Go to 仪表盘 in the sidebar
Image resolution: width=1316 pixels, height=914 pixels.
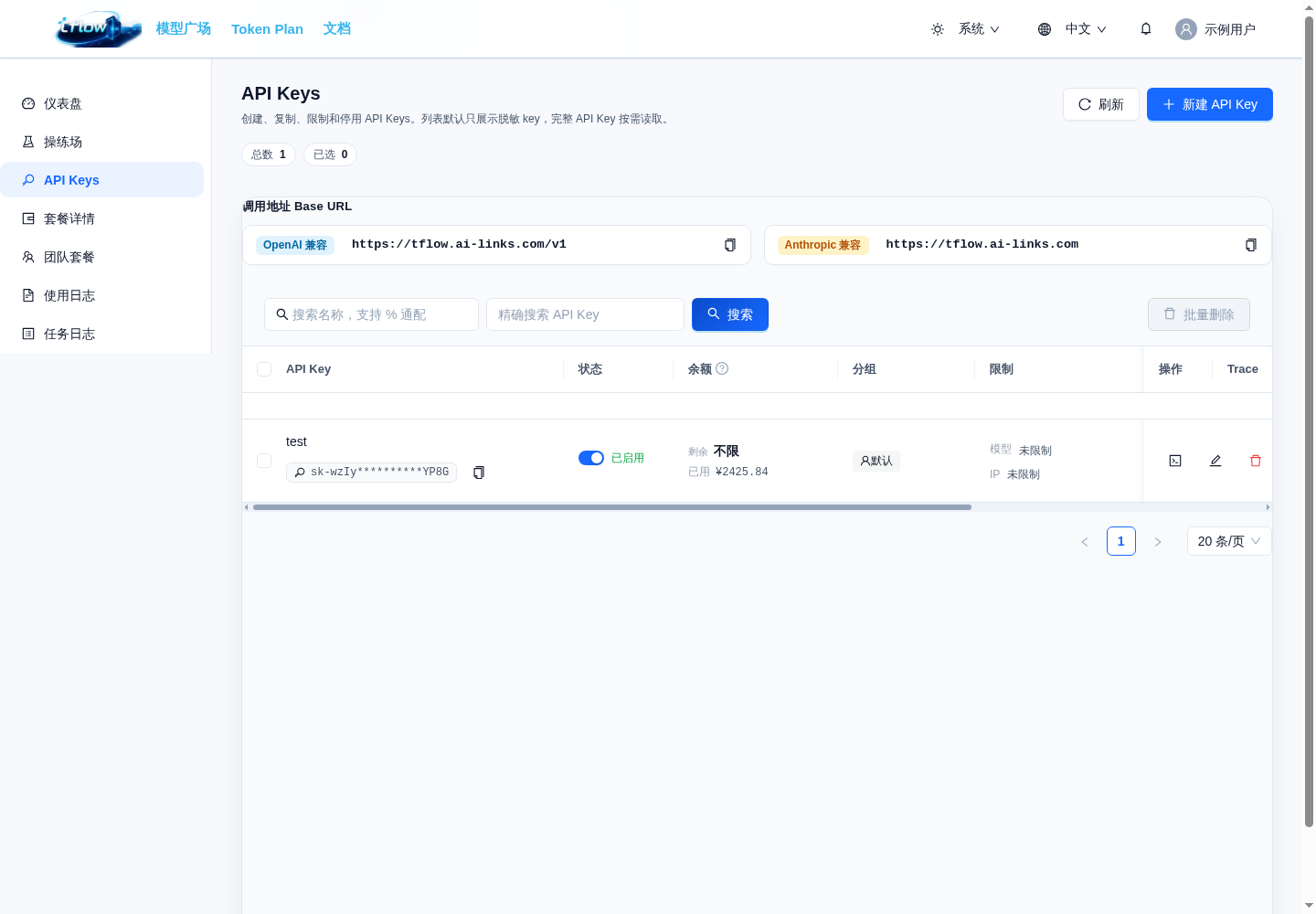[x=101, y=103]
